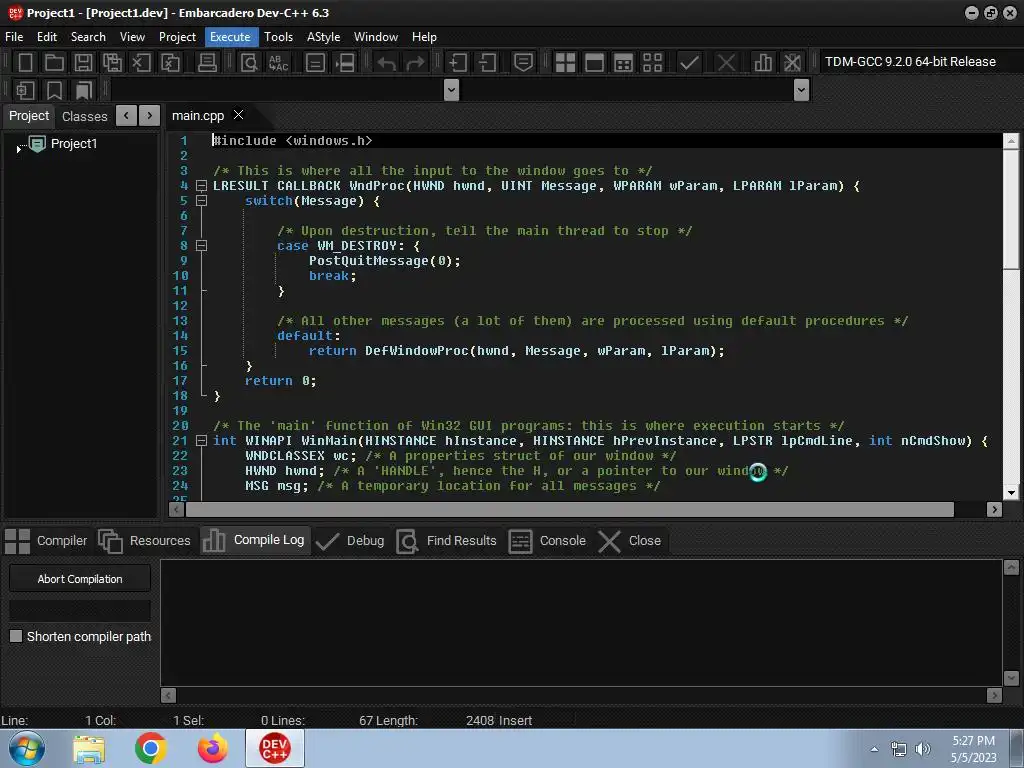1024x768 pixels.
Task: Click the Redo arrow icon
Action: [415, 63]
